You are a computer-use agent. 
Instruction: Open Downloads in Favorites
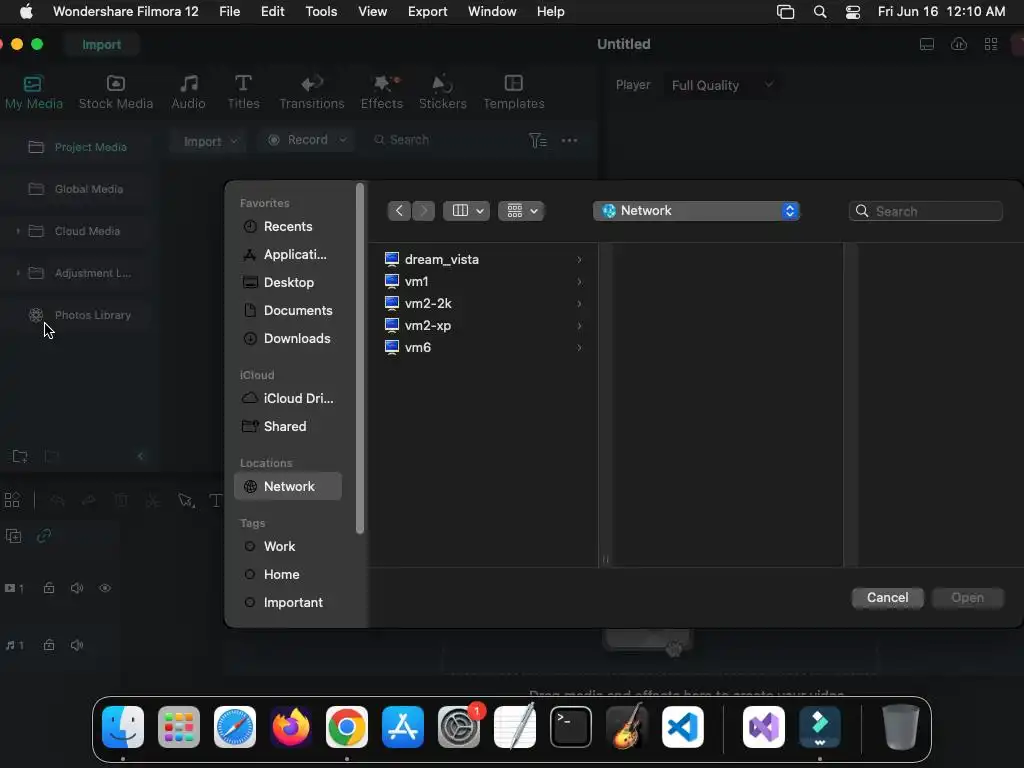tap(287, 339)
